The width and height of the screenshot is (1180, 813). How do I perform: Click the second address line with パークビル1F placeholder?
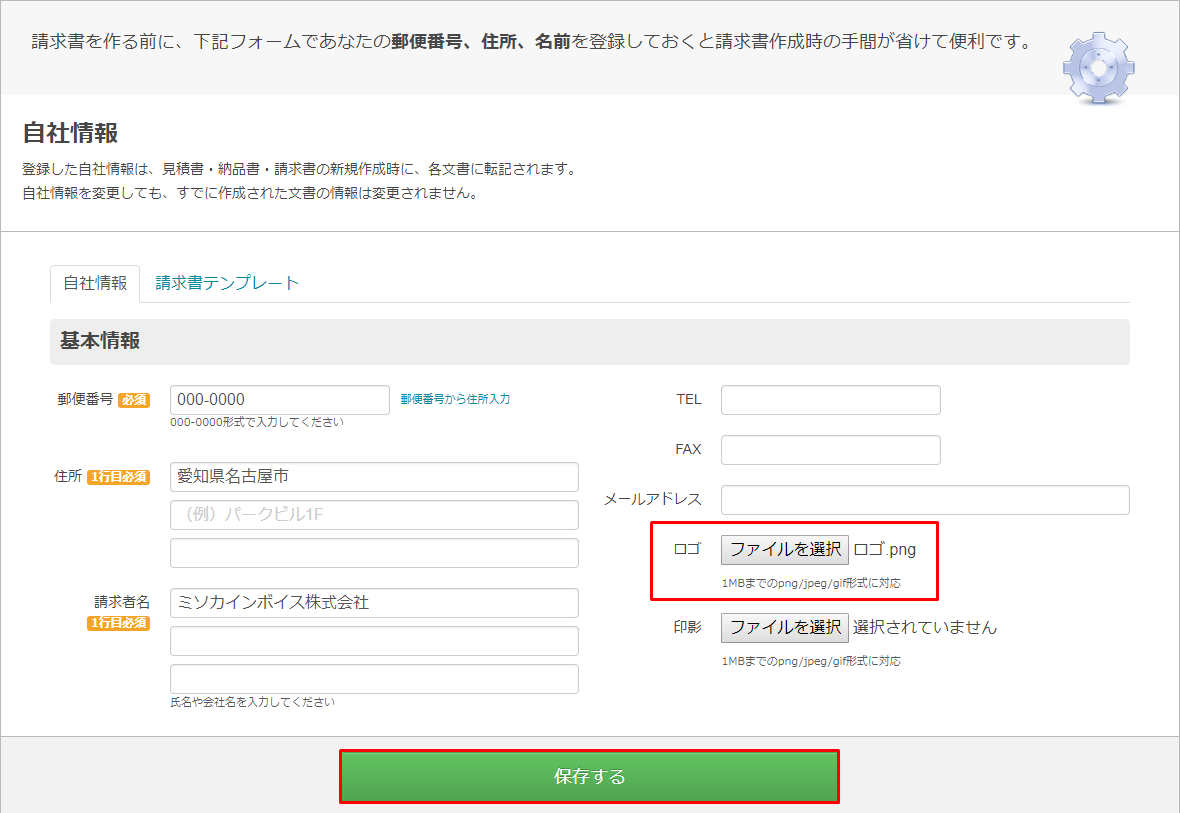374,515
